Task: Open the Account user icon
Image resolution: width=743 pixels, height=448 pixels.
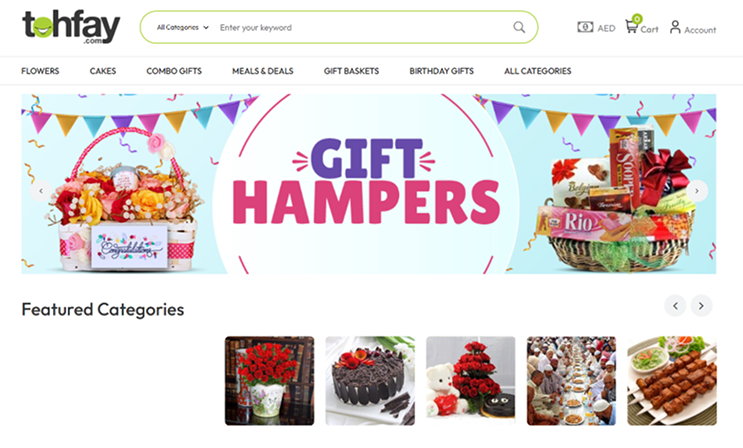Action: 675,27
